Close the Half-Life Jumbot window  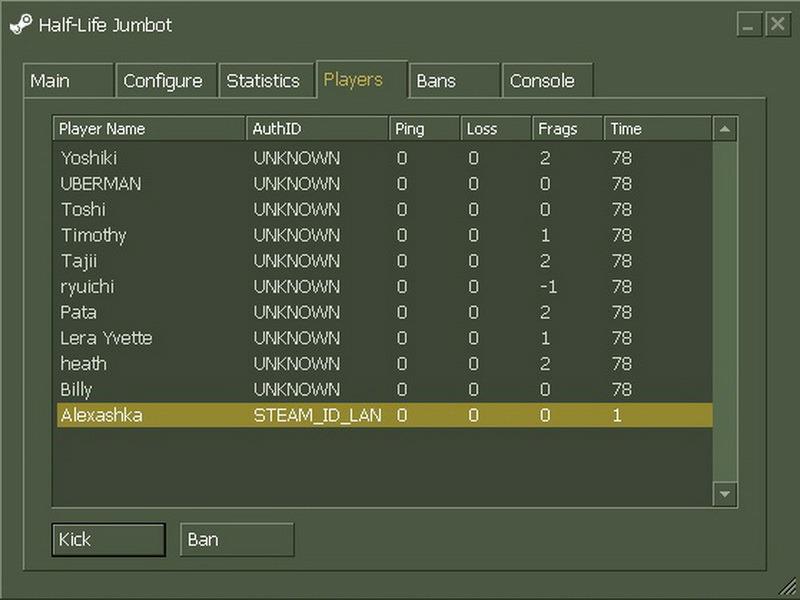pos(777,25)
